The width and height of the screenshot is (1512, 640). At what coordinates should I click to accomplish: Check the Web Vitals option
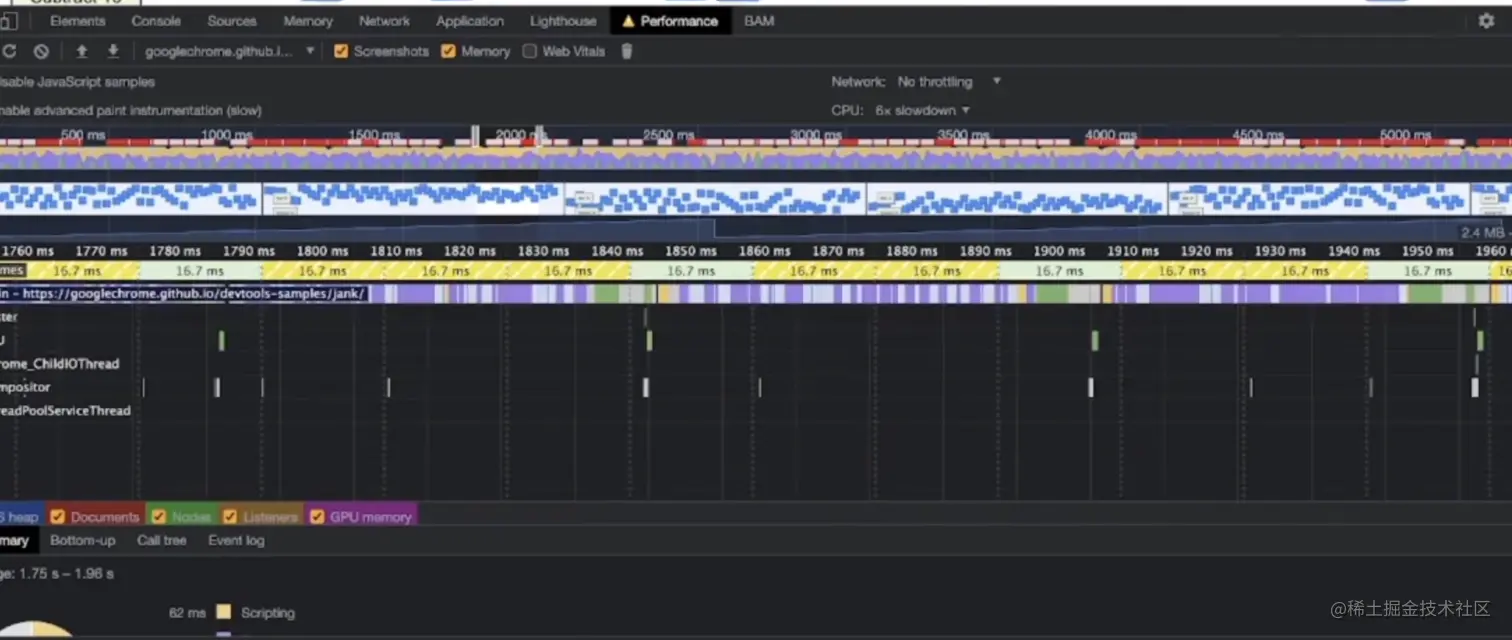pos(529,51)
